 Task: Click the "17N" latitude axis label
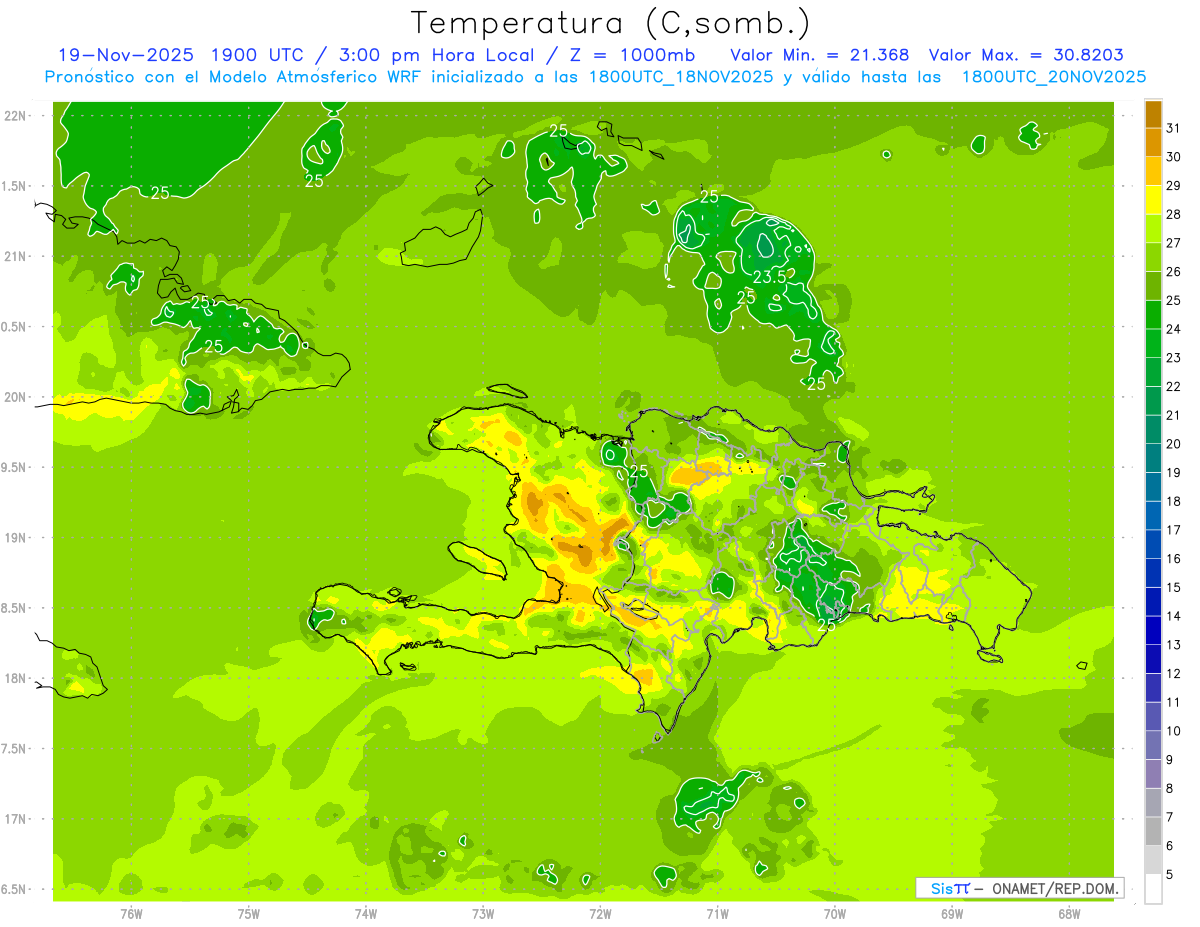(15, 819)
